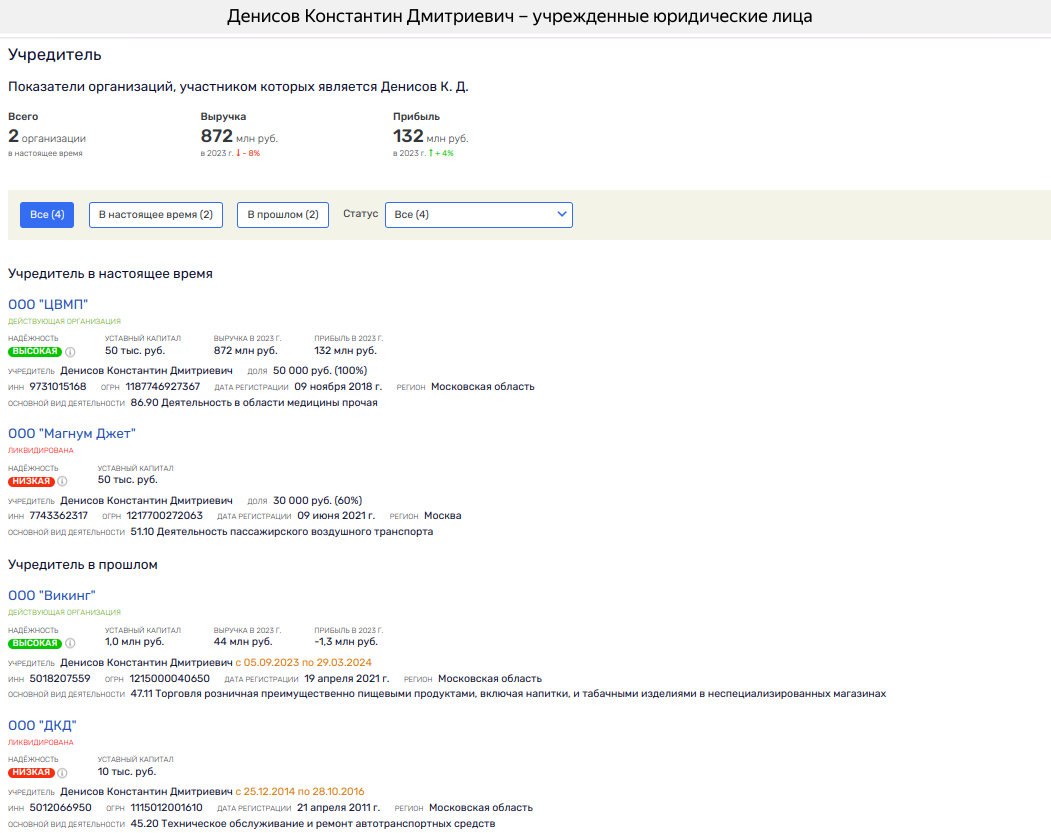Click the green ВЫСОКАЯ badge of ЦВМП
1051x833 pixels.
[34, 352]
